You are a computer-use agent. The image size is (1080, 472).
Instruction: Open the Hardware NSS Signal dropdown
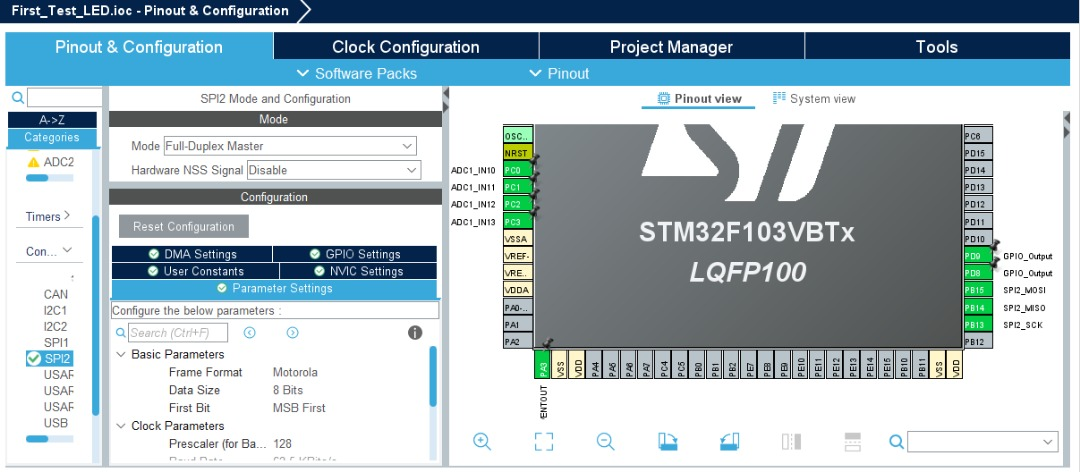(x=333, y=170)
